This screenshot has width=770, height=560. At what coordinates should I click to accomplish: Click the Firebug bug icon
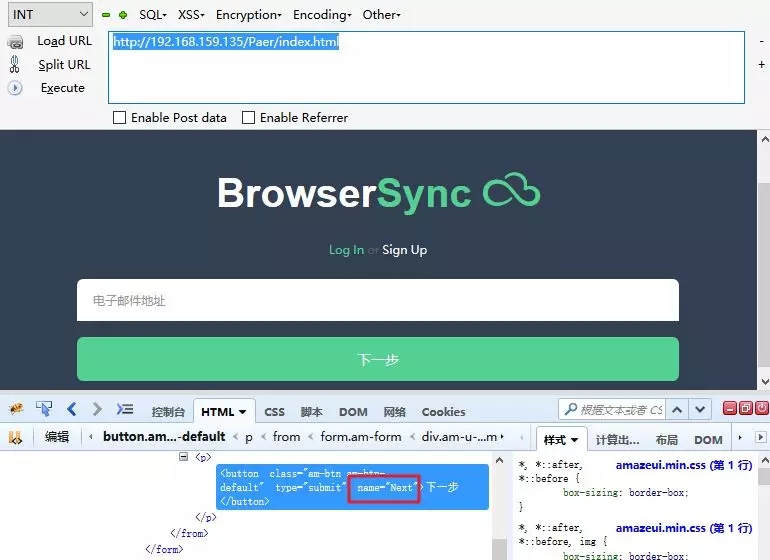16,409
